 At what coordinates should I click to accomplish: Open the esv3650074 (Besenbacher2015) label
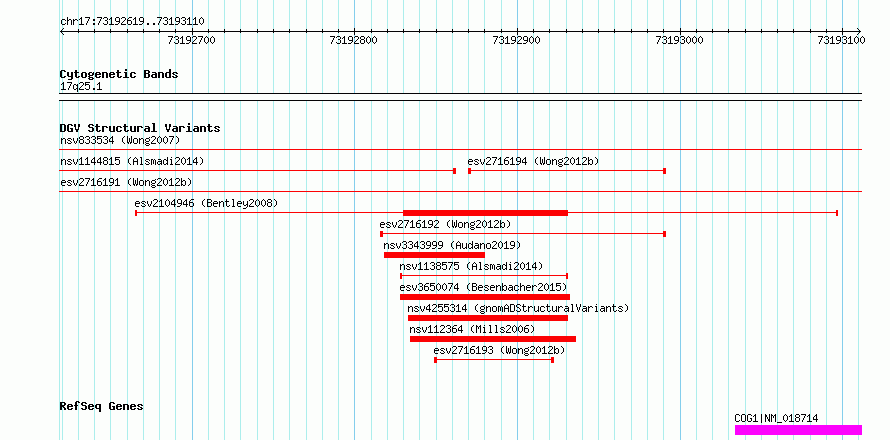click(x=483, y=287)
